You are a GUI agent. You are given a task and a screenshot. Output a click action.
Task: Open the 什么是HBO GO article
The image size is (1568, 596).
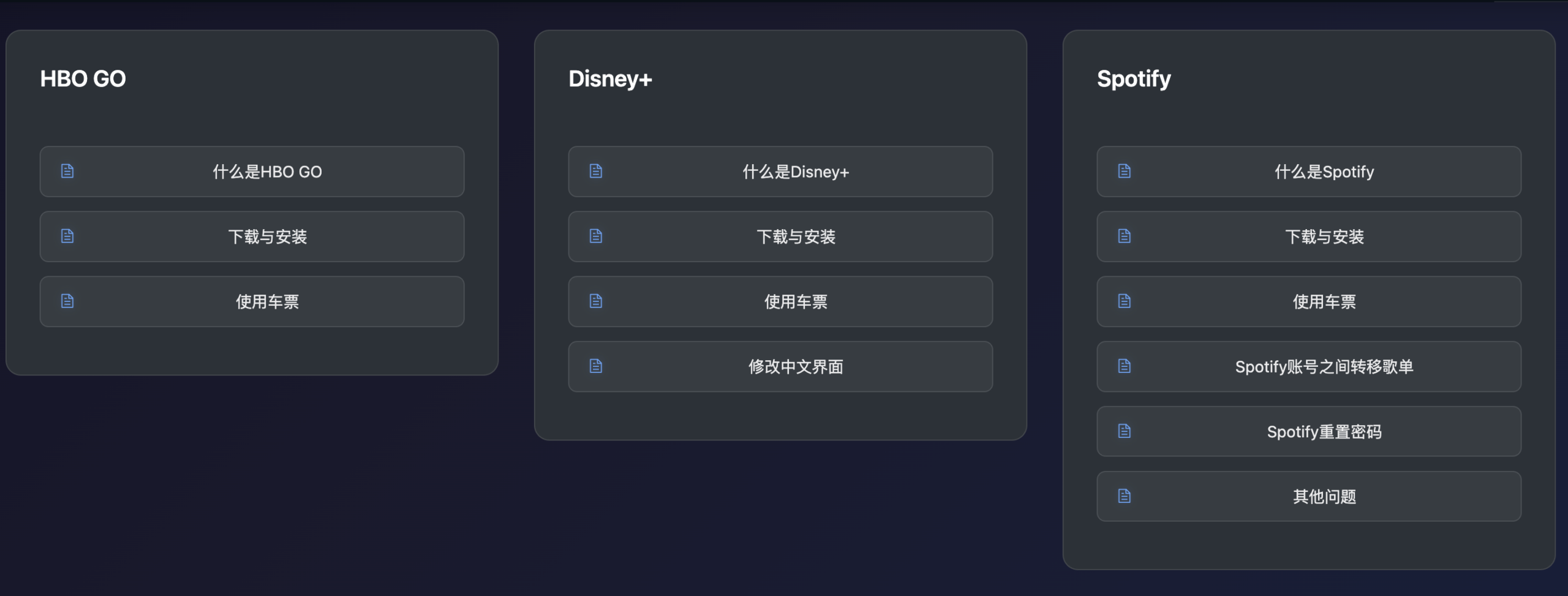(266, 172)
